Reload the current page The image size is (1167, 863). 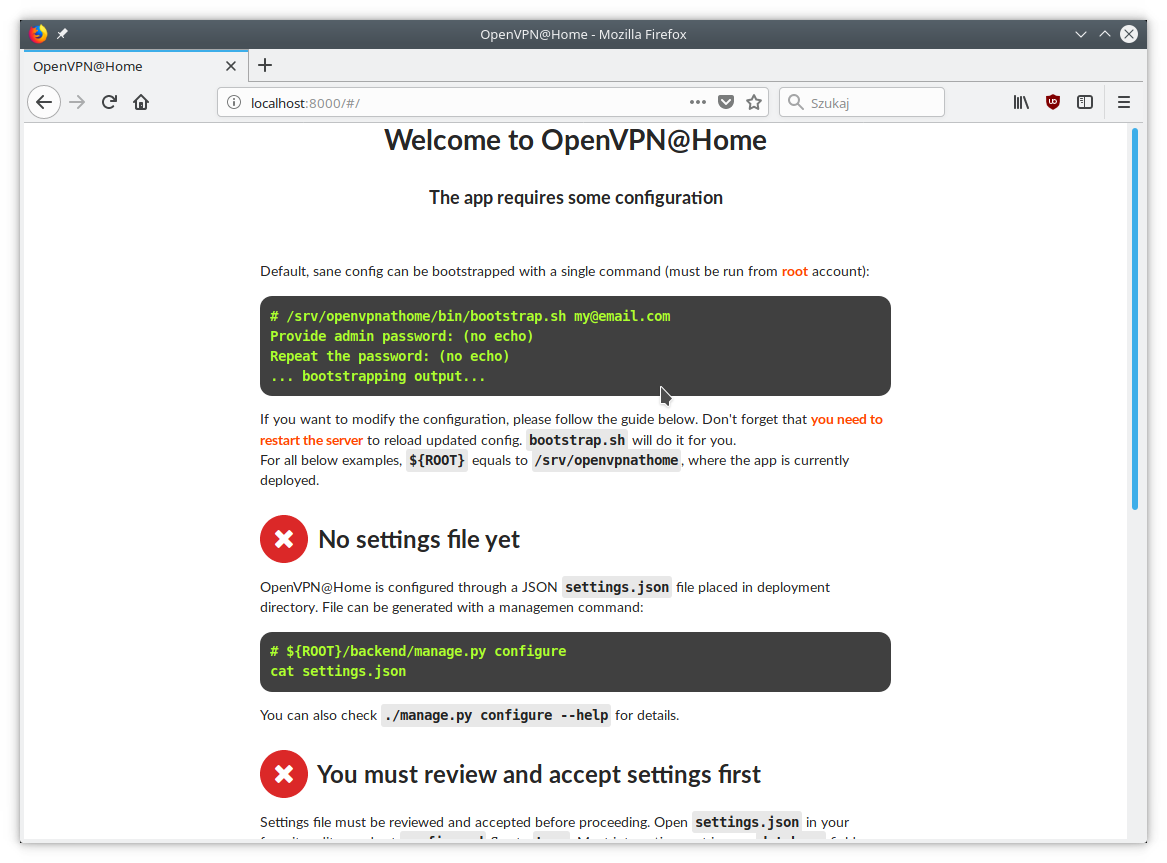(110, 102)
